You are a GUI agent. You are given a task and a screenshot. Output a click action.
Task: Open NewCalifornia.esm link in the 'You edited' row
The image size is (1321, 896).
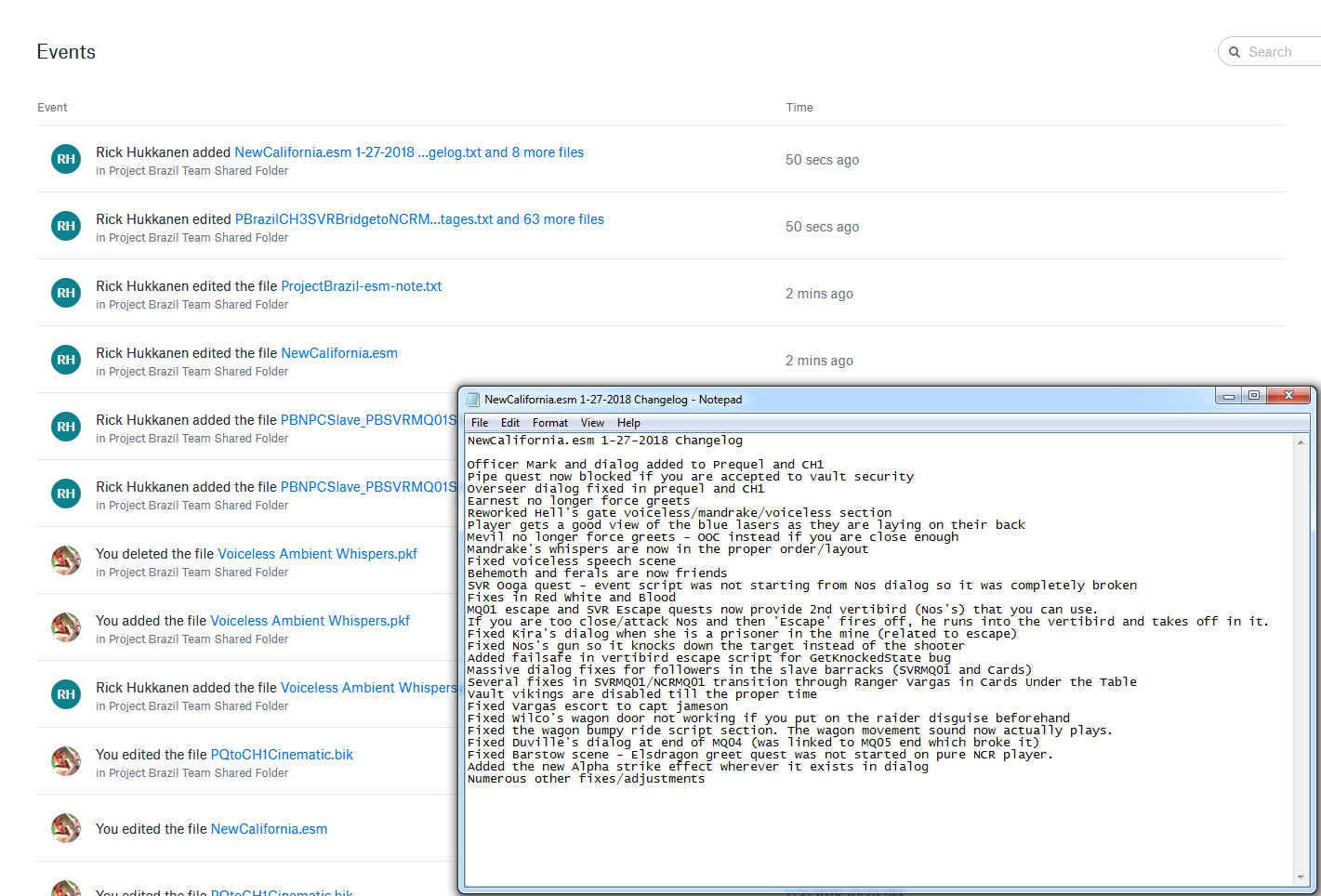click(x=270, y=829)
